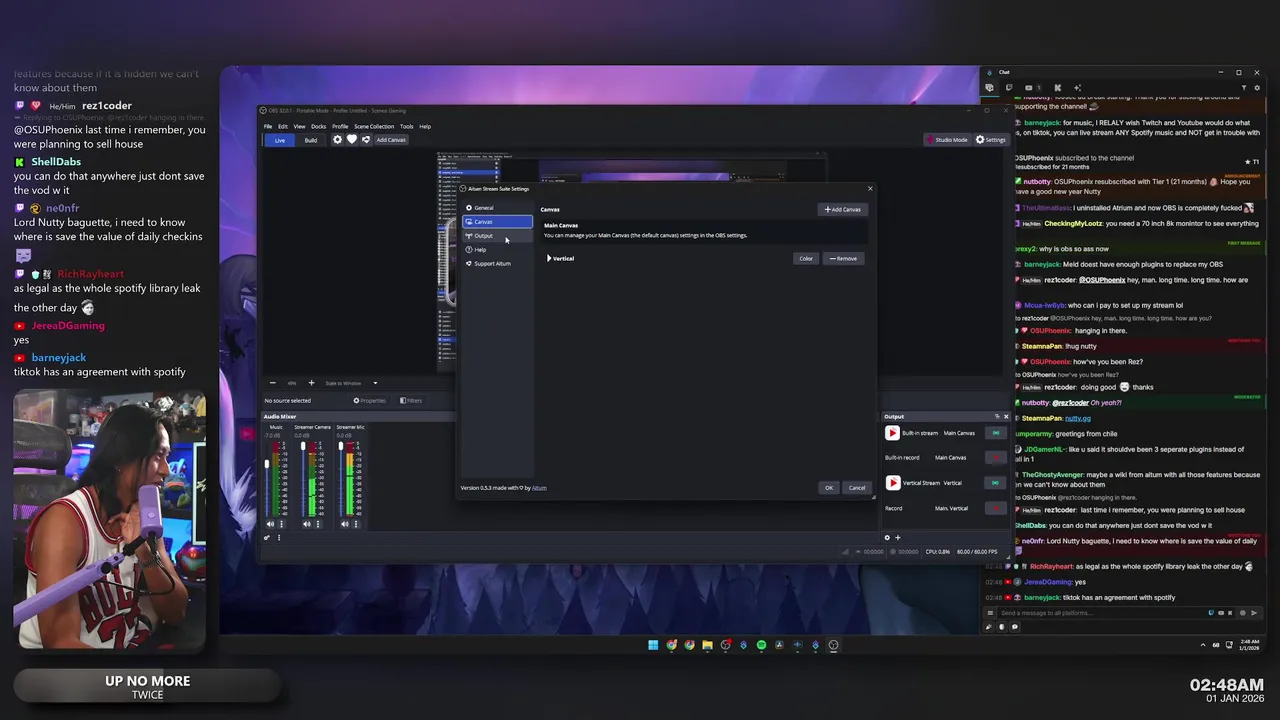Click Add Canvas in the OBS toolbar
The image size is (1280, 720).
tap(391, 140)
